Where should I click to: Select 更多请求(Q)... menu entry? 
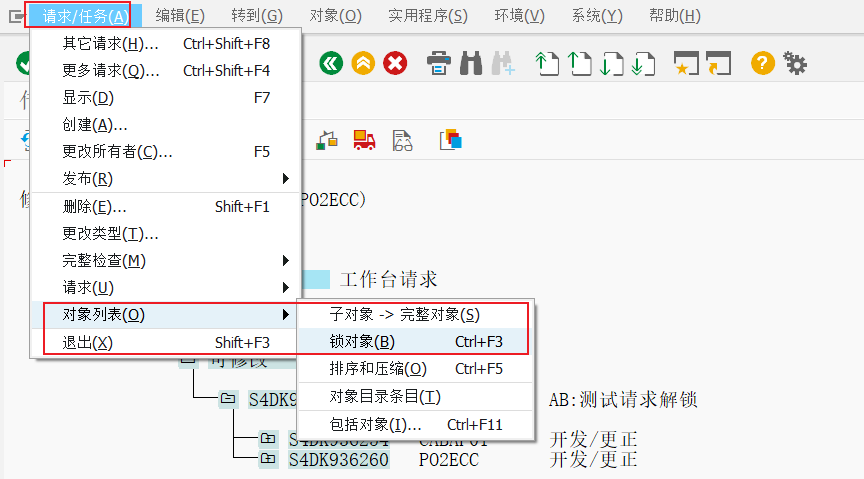click(x=166, y=71)
